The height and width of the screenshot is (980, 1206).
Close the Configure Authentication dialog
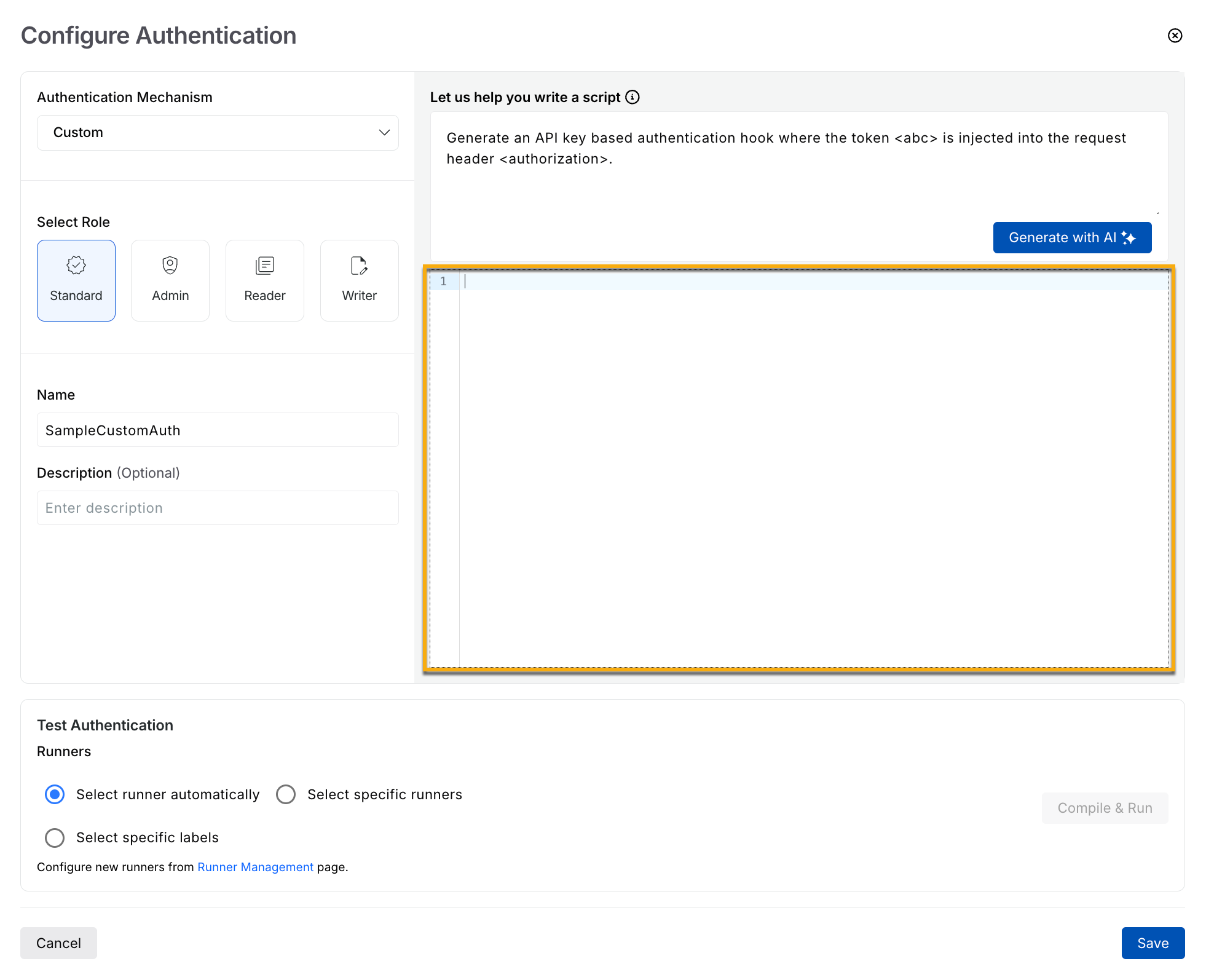click(1175, 36)
